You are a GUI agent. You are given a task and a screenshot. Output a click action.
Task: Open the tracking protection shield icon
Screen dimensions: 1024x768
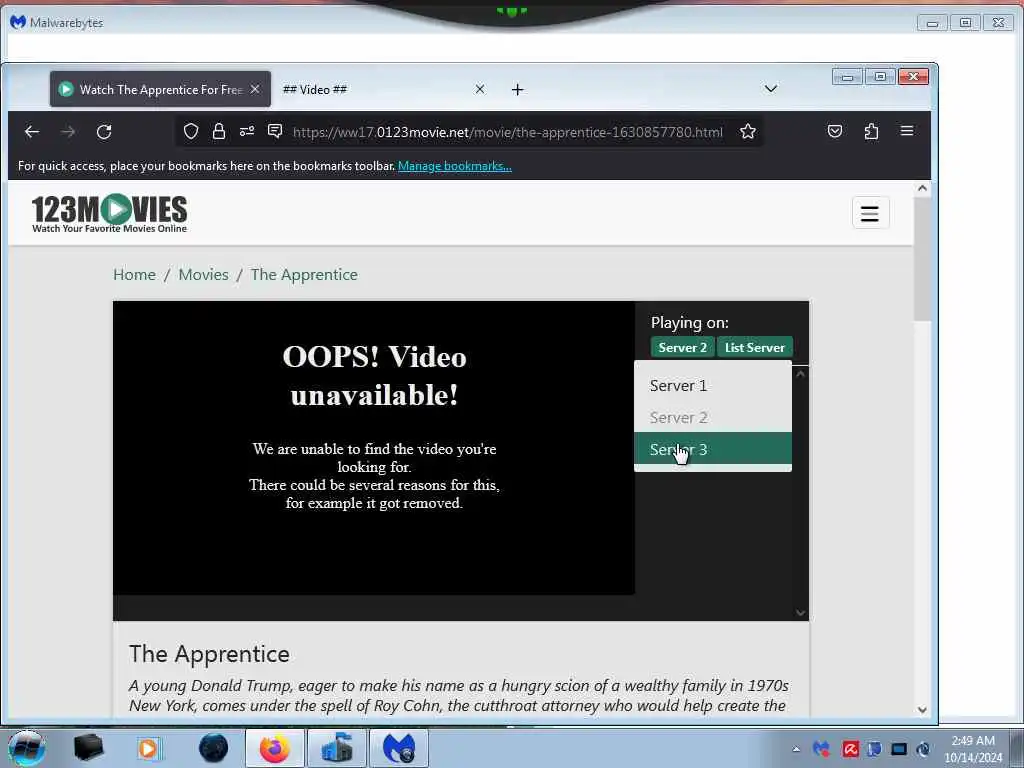point(191,131)
